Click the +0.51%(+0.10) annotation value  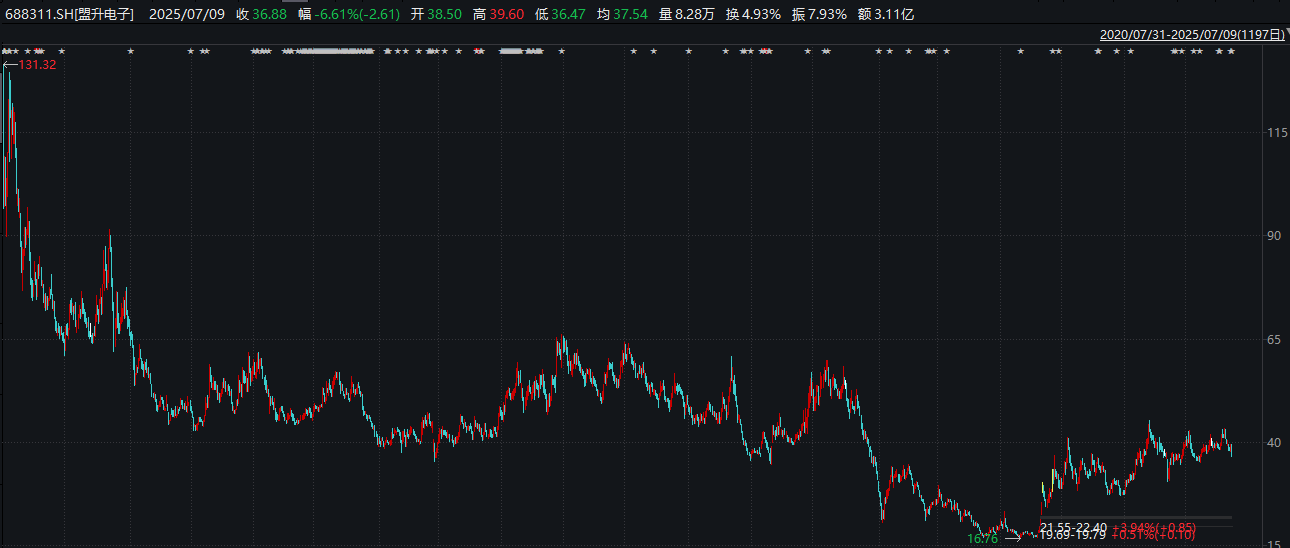pyautogui.click(x=1152, y=536)
